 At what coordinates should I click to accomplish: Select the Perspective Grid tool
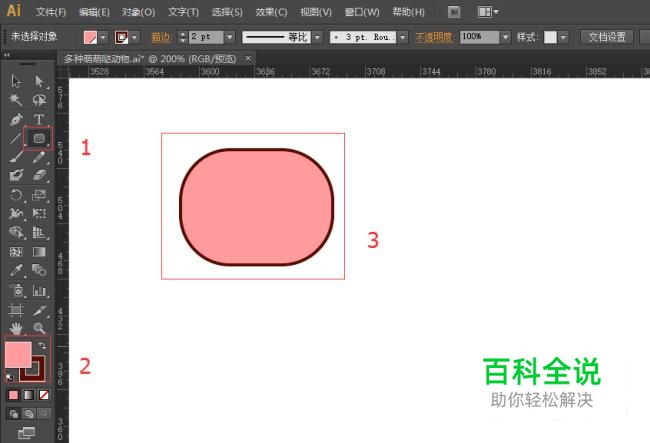39,232
